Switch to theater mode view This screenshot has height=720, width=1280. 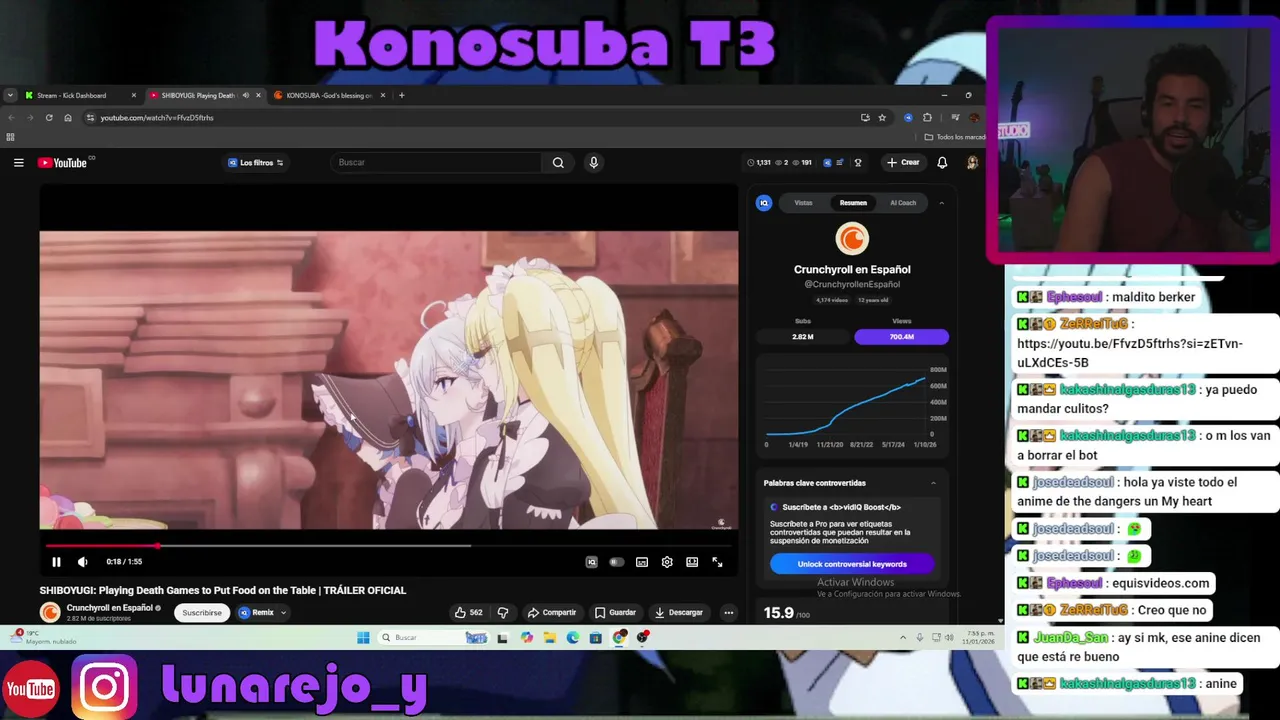click(692, 562)
